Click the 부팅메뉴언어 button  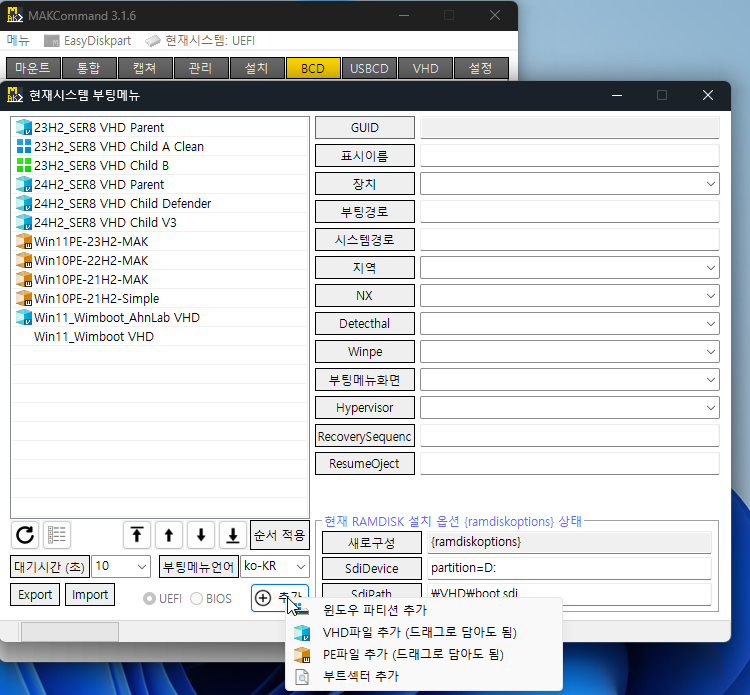(x=199, y=567)
